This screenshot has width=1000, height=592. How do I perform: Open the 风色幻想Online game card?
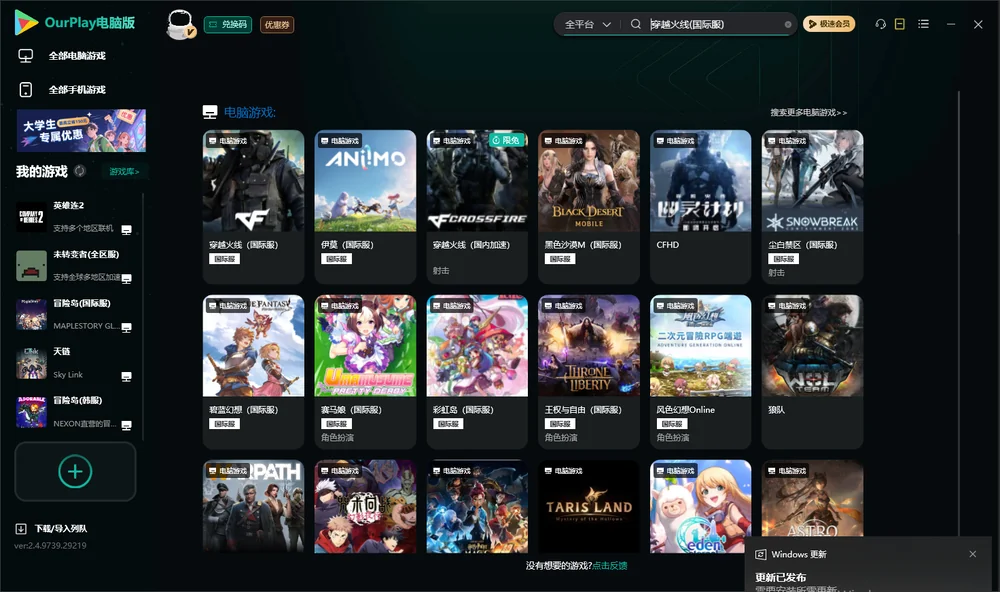pos(700,371)
